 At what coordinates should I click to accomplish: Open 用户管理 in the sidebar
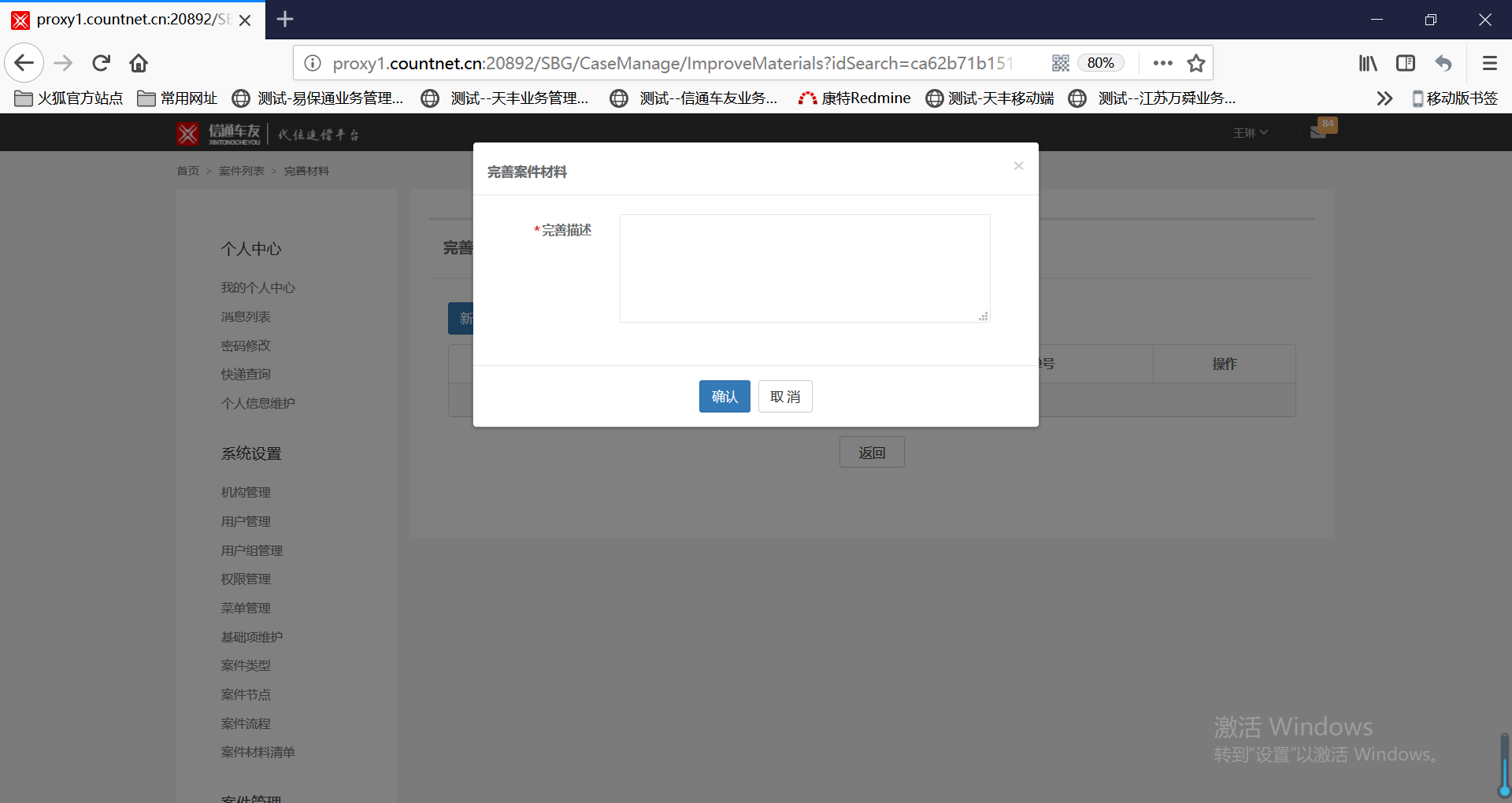pyautogui.click(x=246, y=521)
